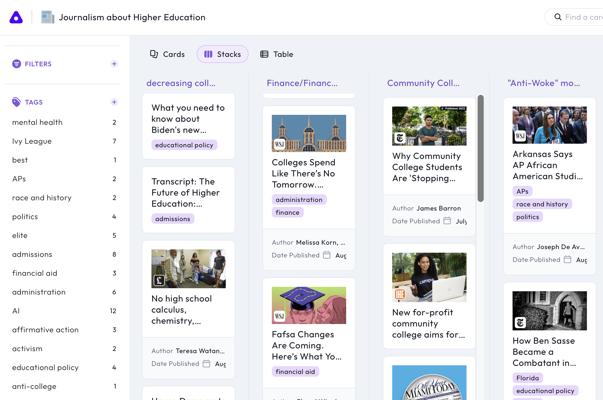Filter by the Ivy League tag
The image size is (603, 400).
[x=32, y=141]
